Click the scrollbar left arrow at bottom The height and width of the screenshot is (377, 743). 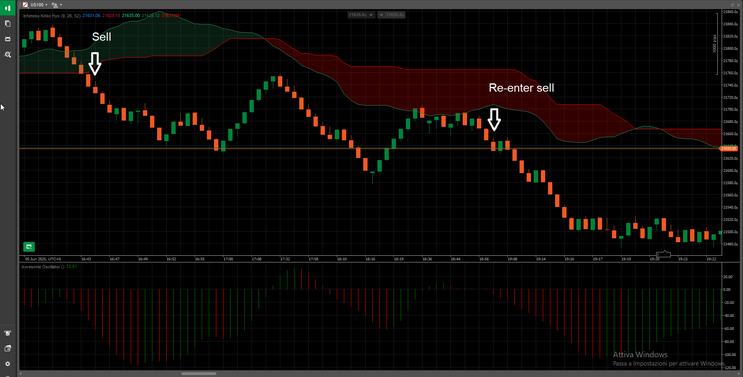[x=21, y=374]
